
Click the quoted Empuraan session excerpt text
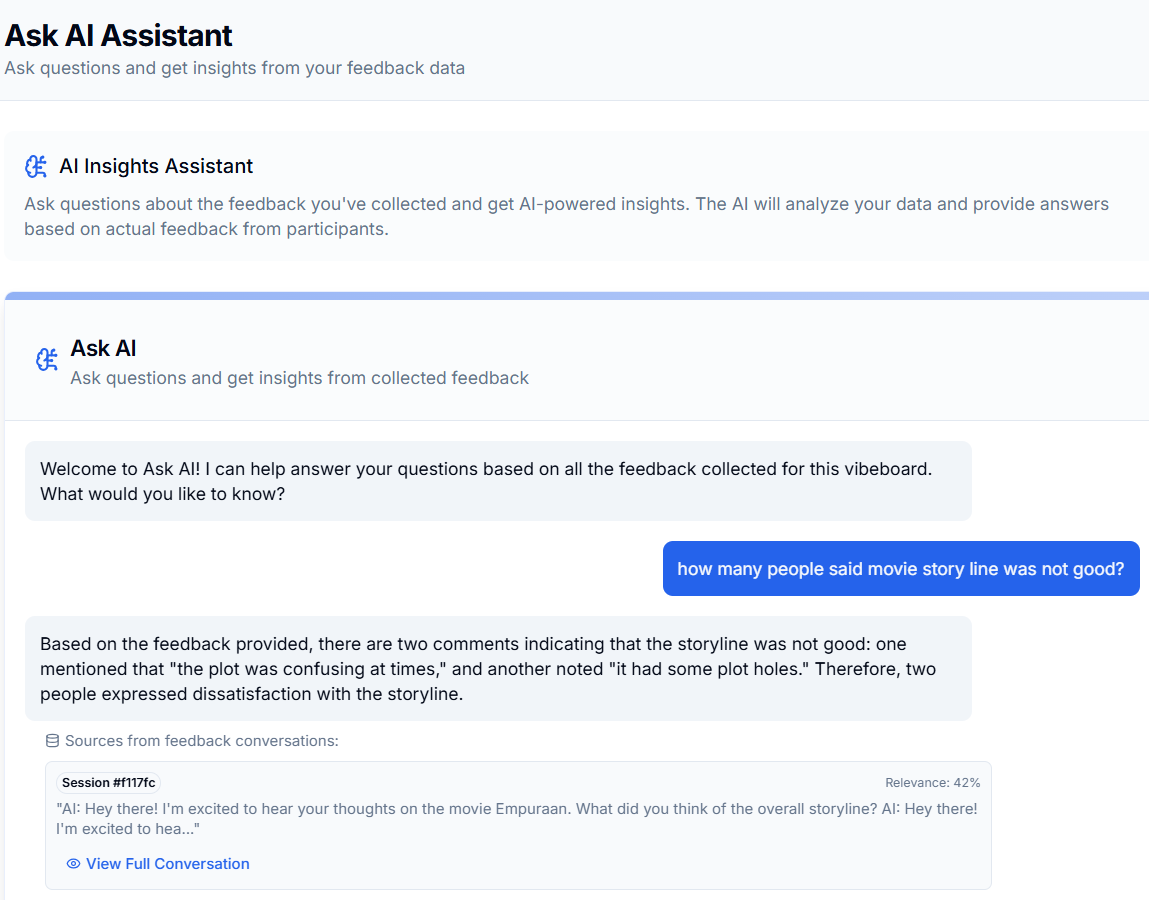pos(516,819)
